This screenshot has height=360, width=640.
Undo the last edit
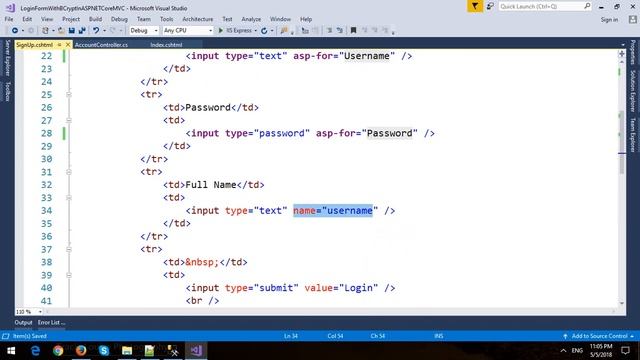pos(96,31)
